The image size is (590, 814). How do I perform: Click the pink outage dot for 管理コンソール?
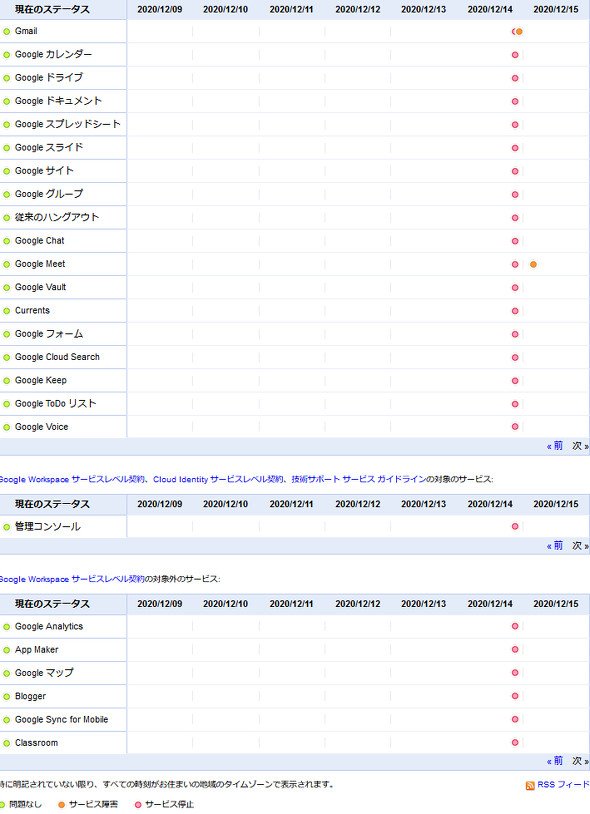515,526
